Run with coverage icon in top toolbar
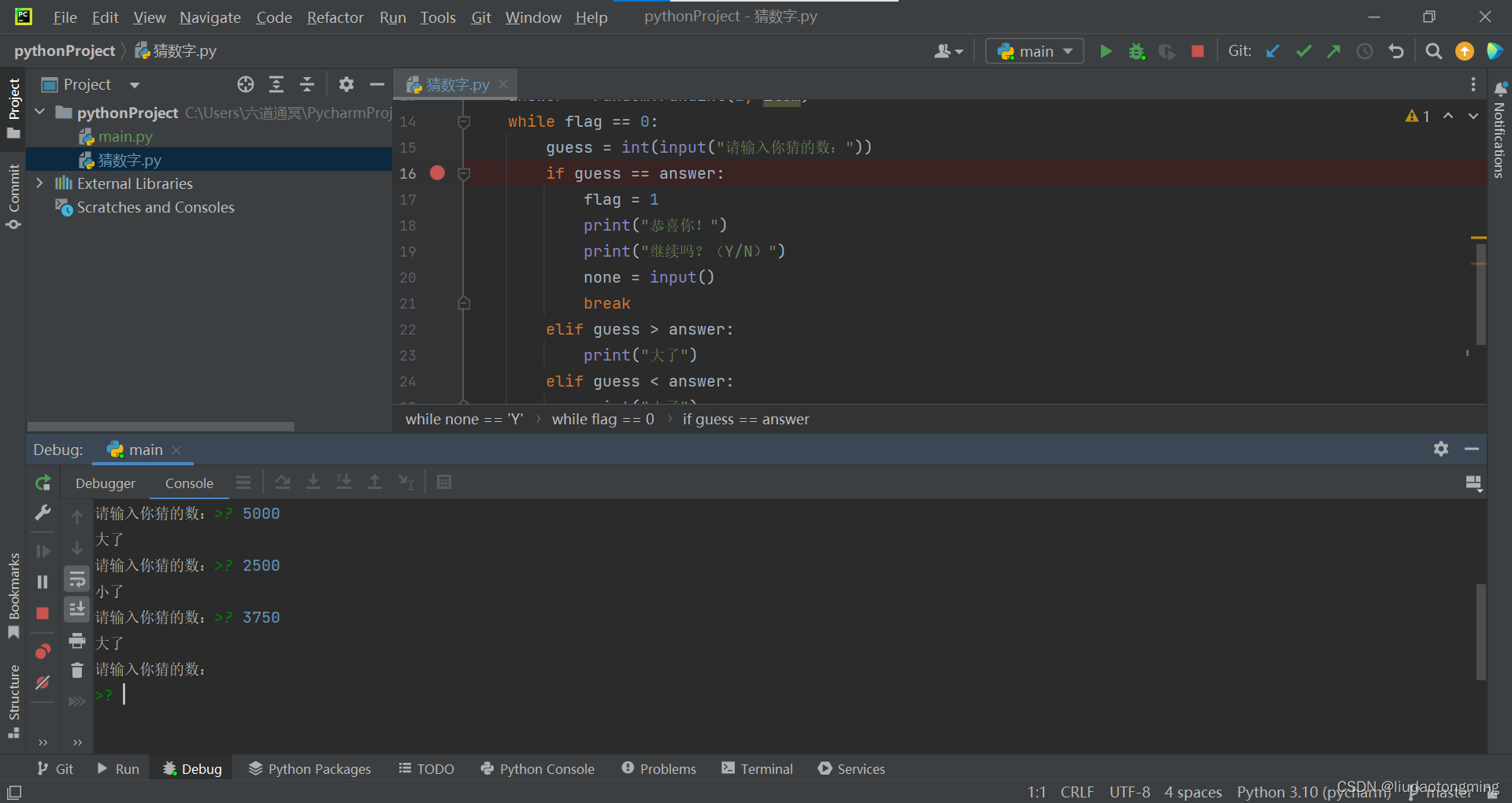1512x803 pixels. click(x=1167, y=51)
